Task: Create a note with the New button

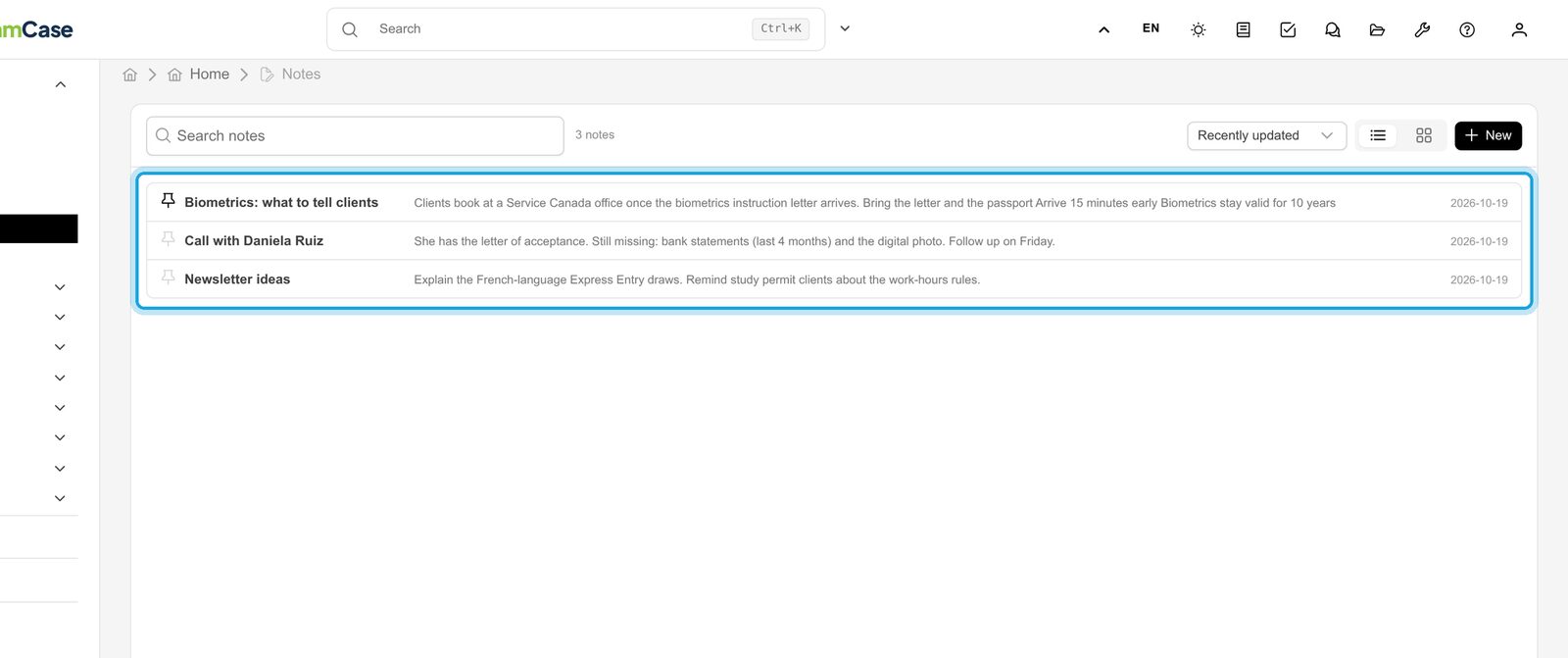Action: point(1488,135)
